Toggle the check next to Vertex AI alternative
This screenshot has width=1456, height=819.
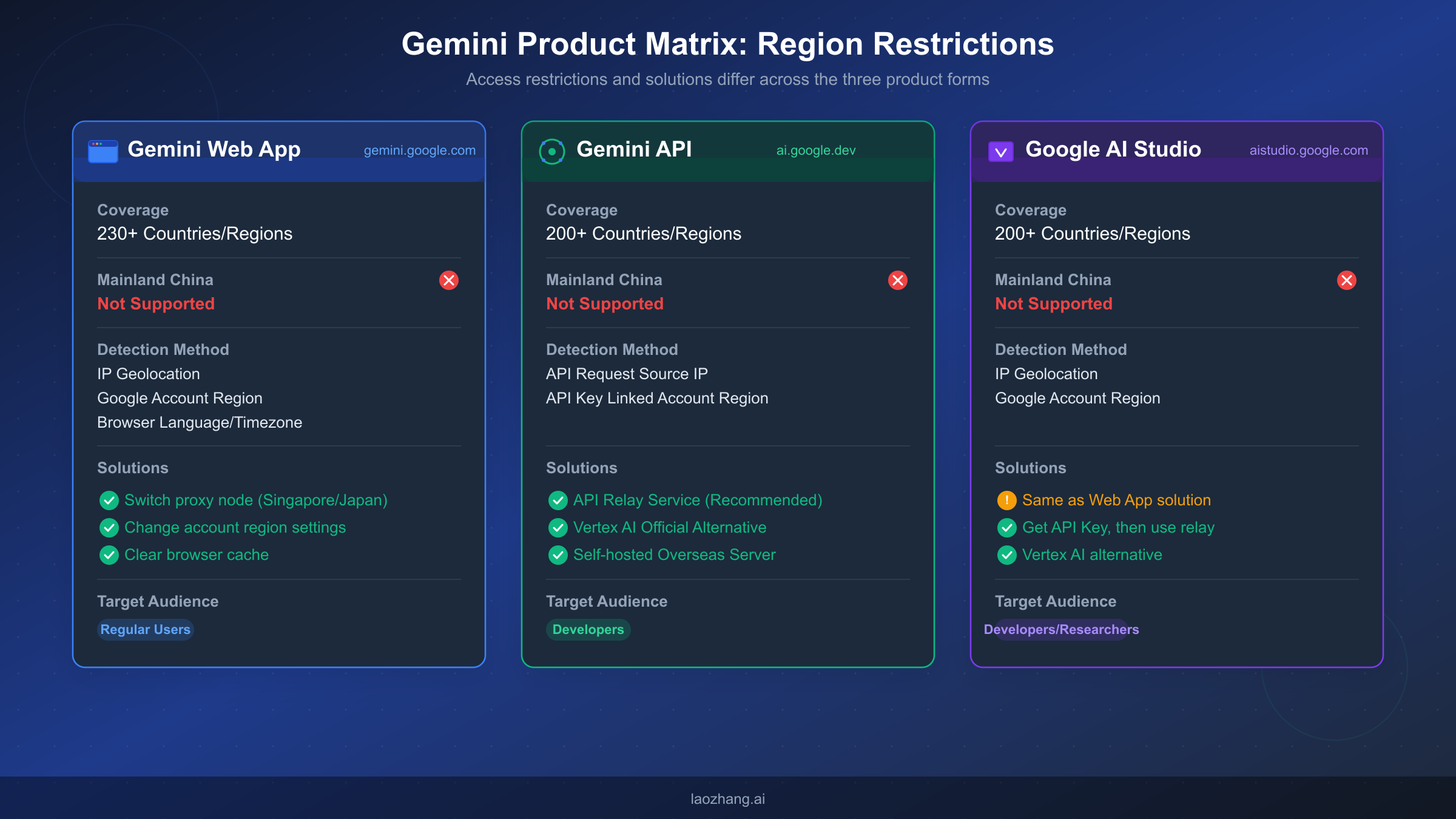(x=1006, y=554)
